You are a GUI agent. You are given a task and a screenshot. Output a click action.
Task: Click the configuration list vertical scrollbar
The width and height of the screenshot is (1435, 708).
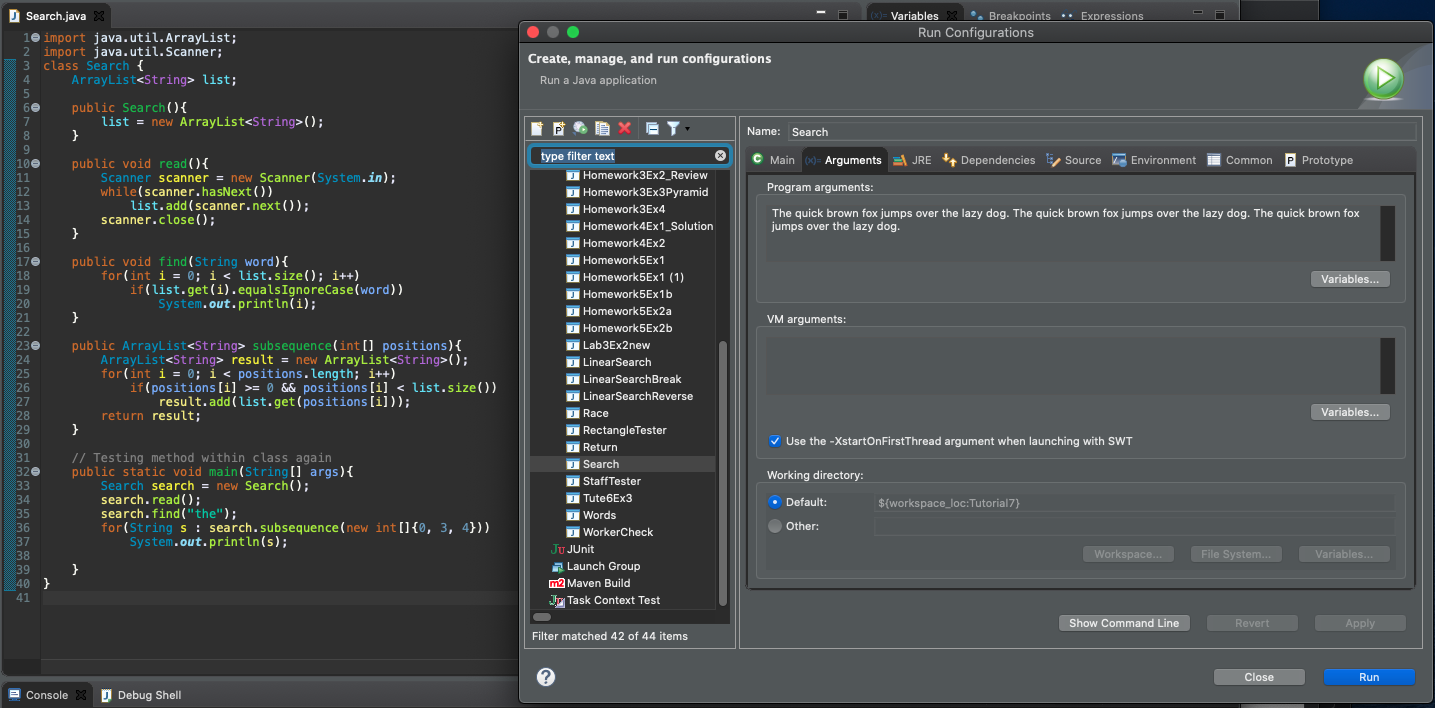click(x=723, y=470)
